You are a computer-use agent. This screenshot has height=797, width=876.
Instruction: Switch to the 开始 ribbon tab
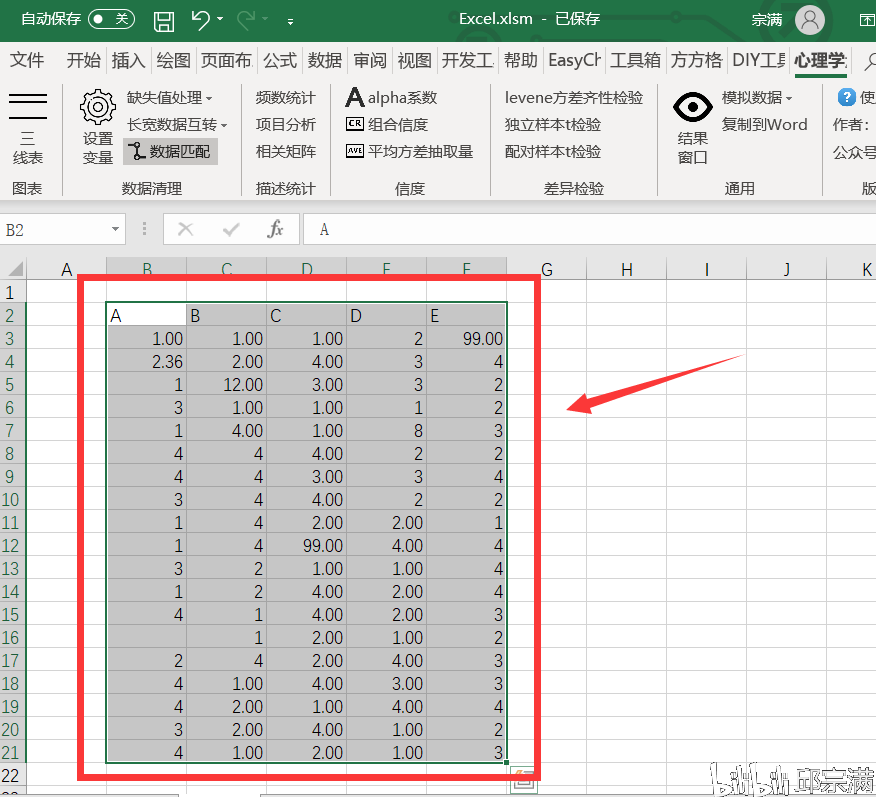[83, 60]
